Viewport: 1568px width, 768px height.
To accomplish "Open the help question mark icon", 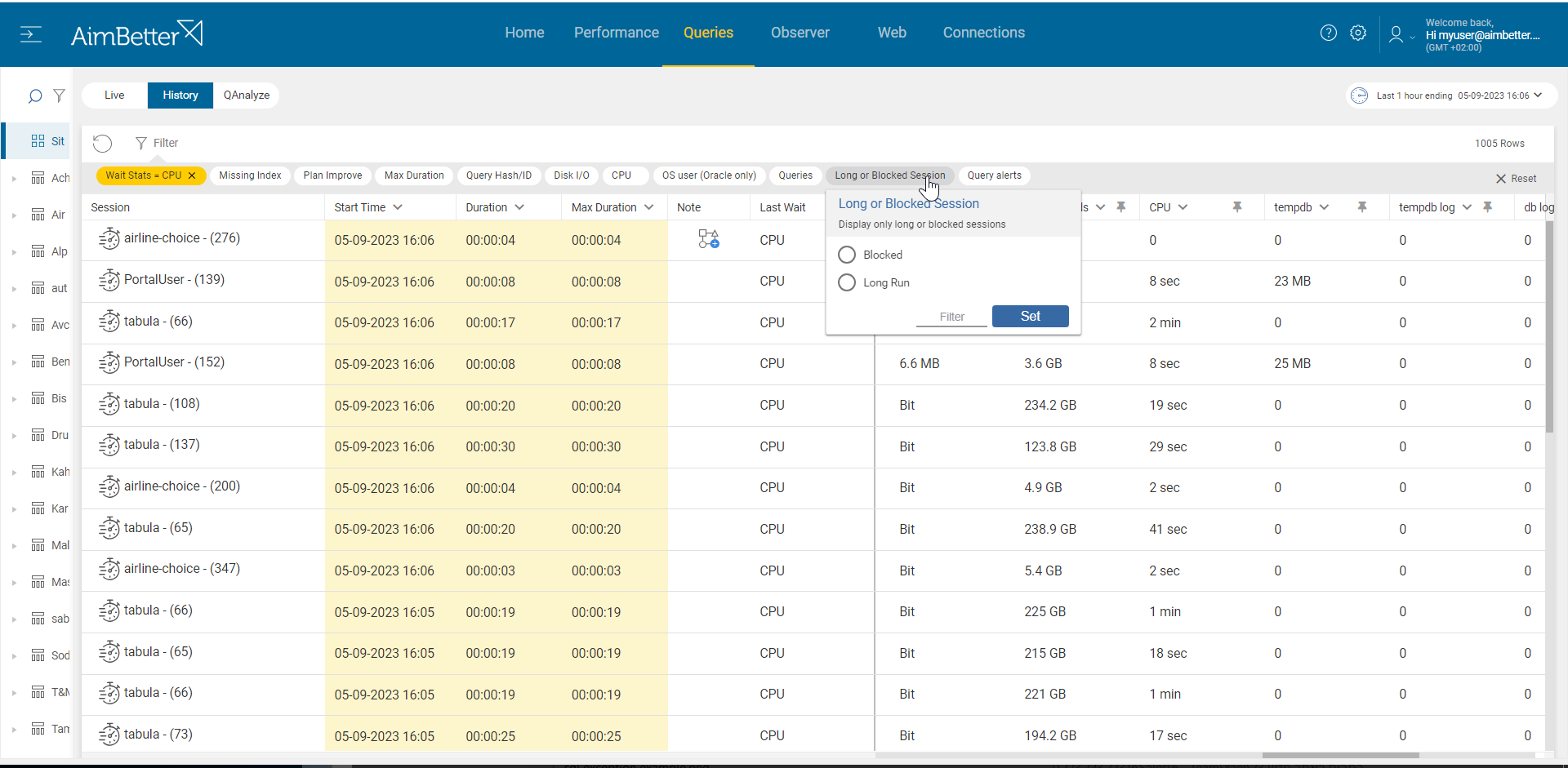I will (1329, 33).
